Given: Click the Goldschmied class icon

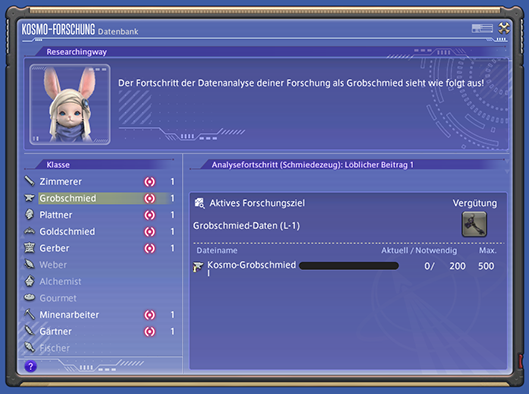Looking at the screenshot, I should tap(29, 231).
